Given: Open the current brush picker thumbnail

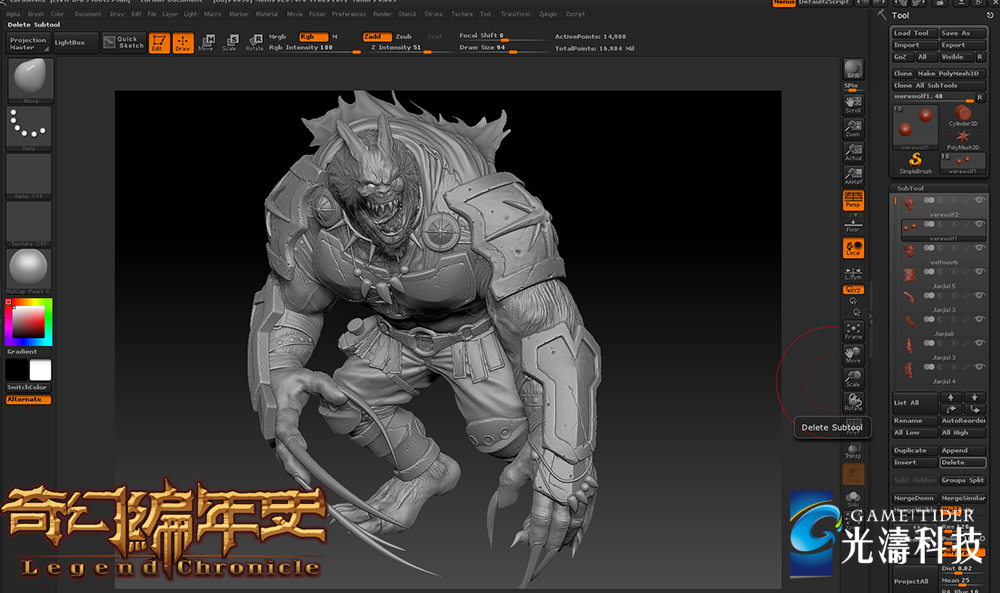Looking at the screenshot, I should coord(30,79).
